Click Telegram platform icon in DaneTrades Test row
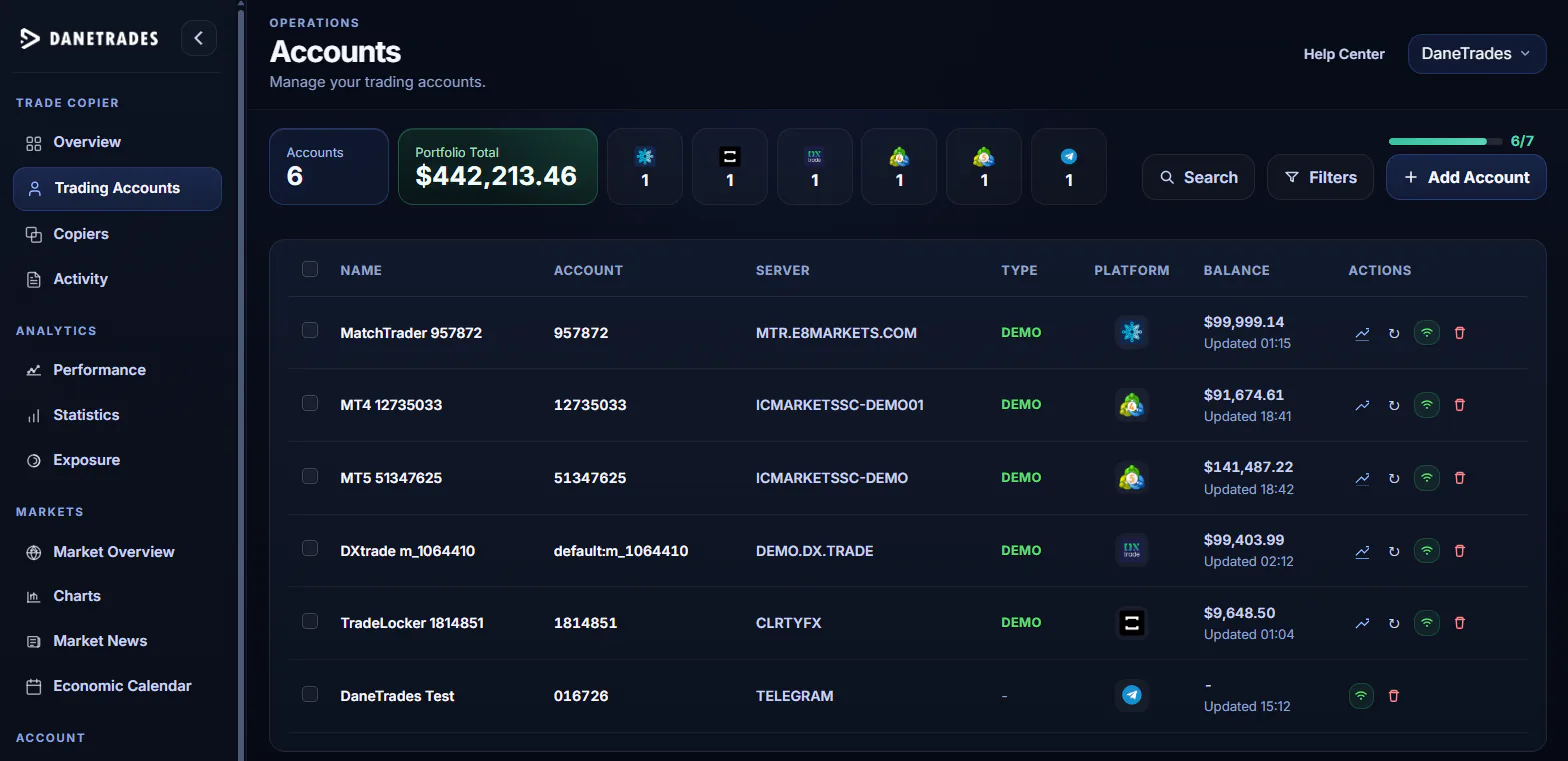The image size is (1568, 761). [x=1132, y=695]
